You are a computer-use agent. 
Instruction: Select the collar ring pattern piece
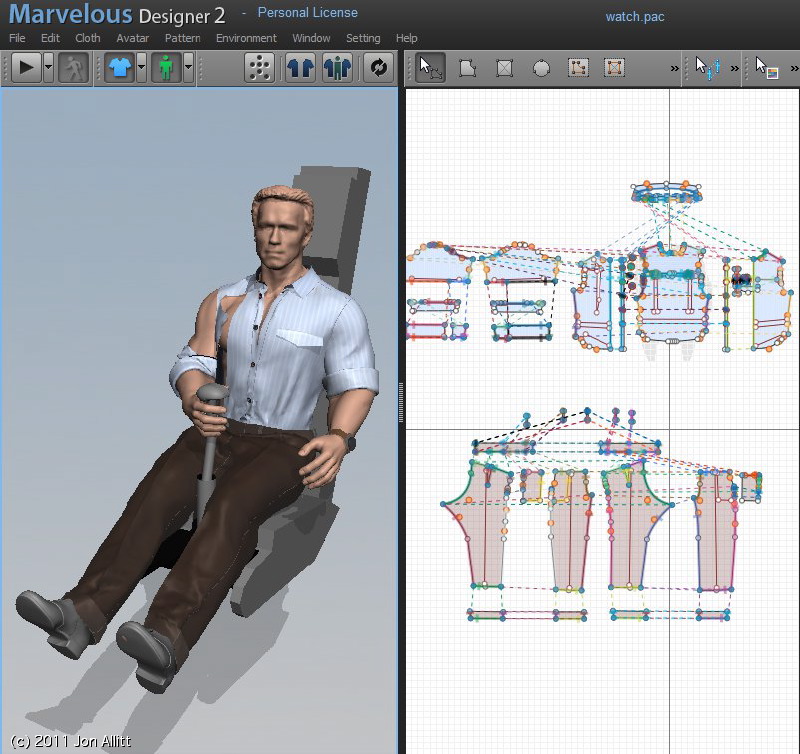click(666, 193)
